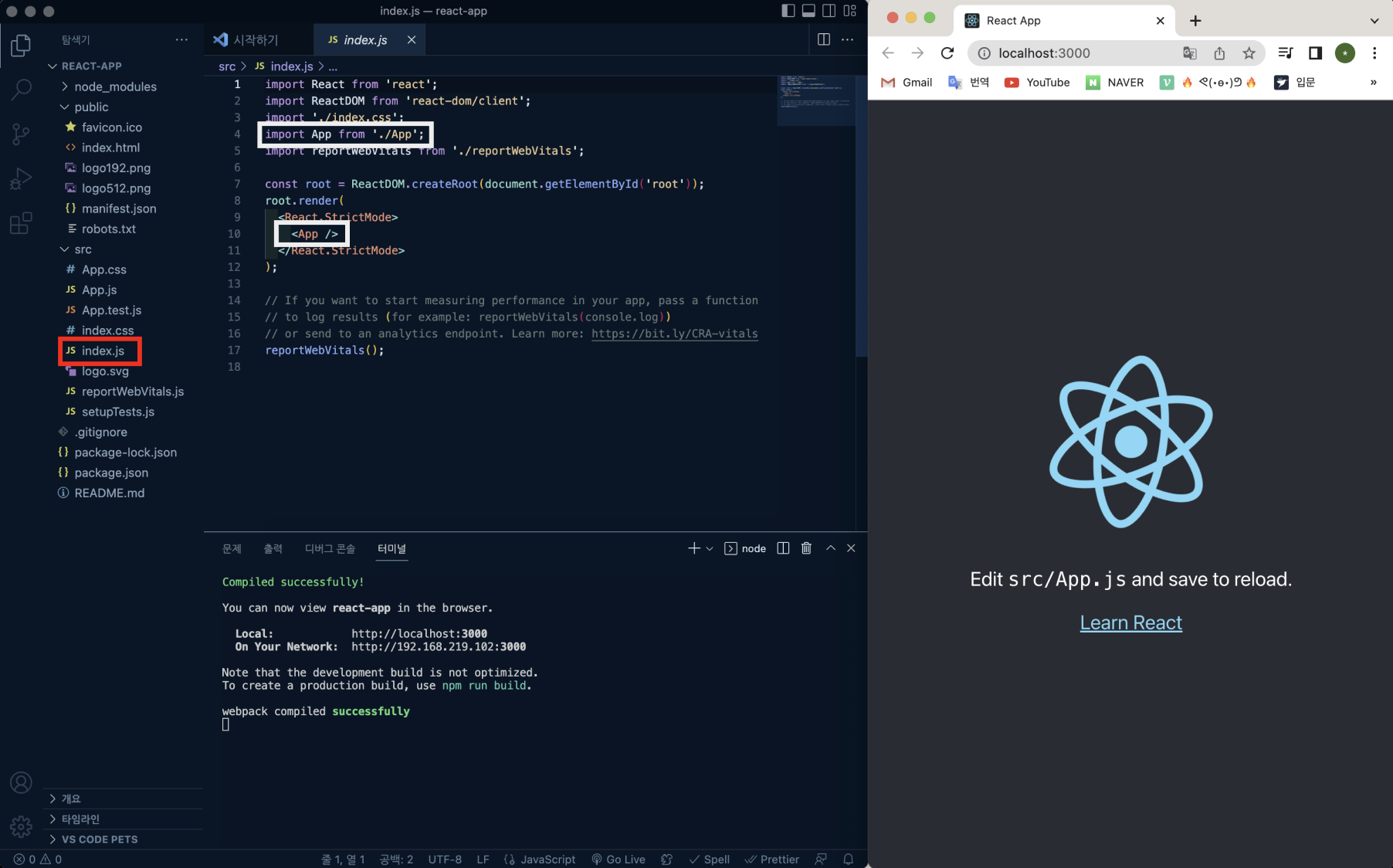The width and height of the screenshot is (1393, 868).
Task: Switch to the 문제 panel tab
Action: [x=232, y=548]
